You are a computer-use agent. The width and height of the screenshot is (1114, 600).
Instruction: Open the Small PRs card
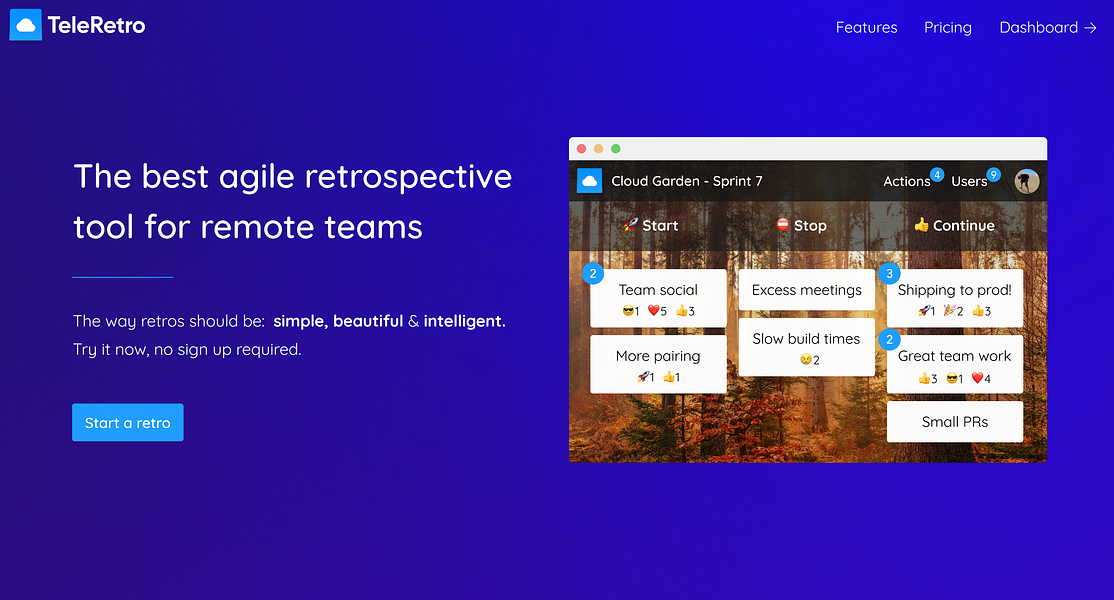point(955,422)
